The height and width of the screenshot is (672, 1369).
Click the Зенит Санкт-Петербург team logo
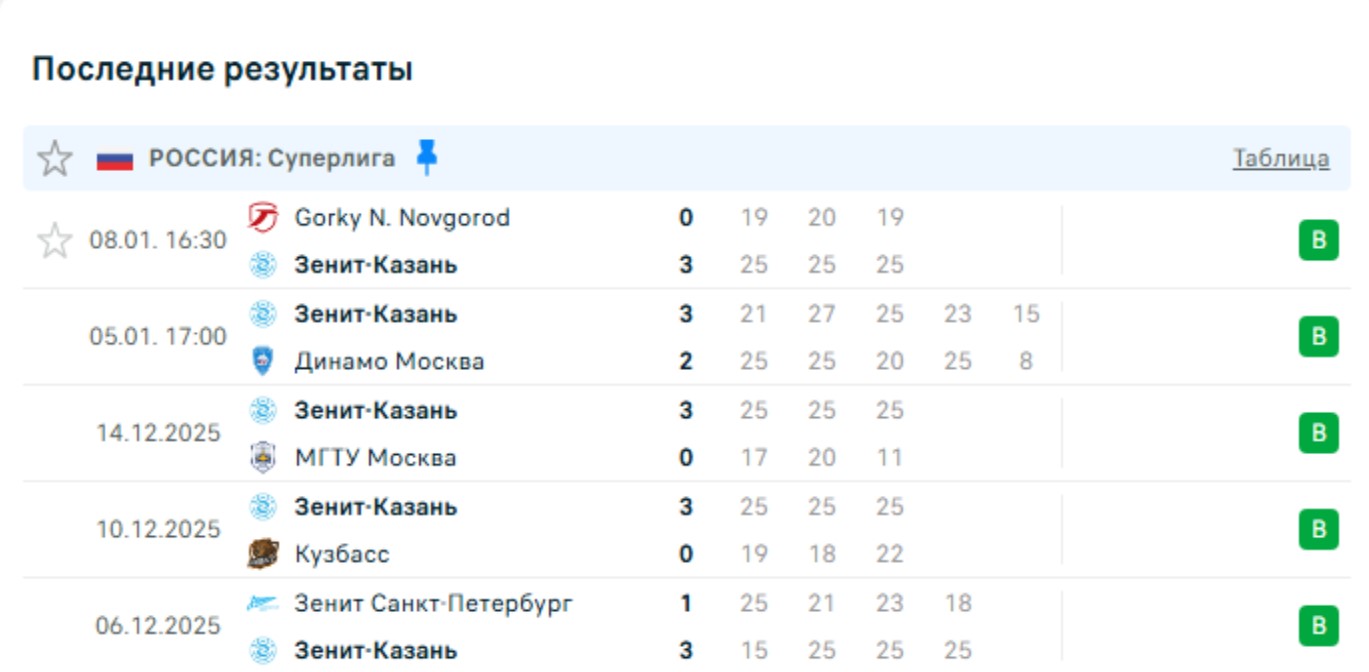click(x=262, y=603)
